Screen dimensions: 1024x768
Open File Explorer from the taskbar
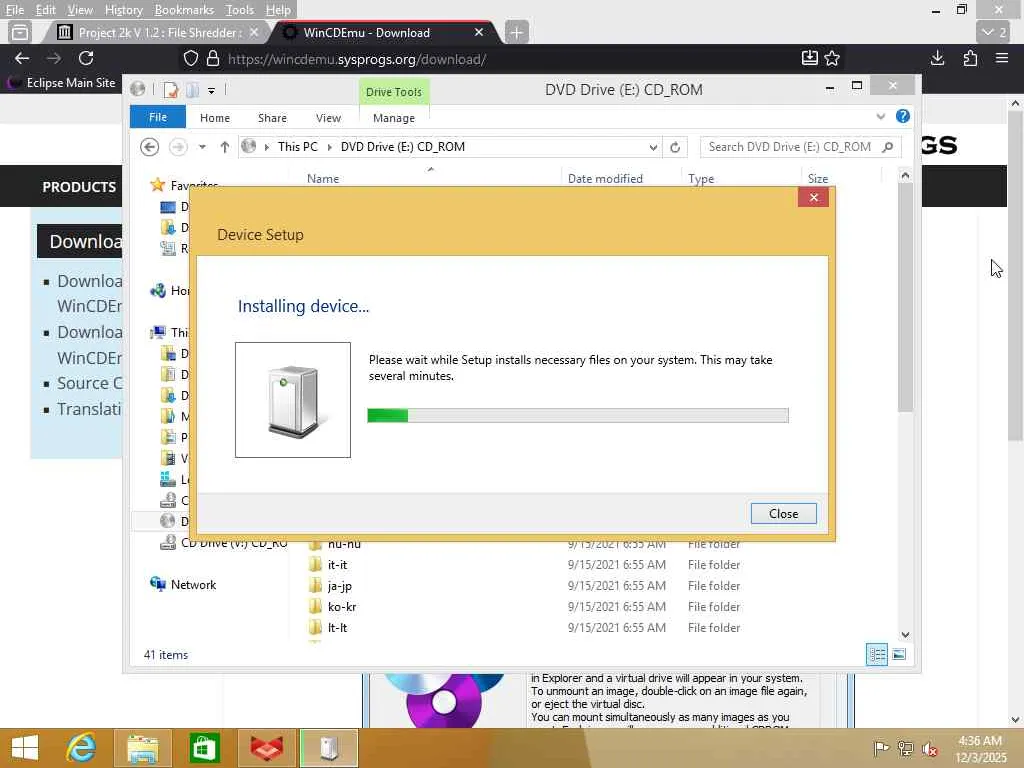coord(142,748)
